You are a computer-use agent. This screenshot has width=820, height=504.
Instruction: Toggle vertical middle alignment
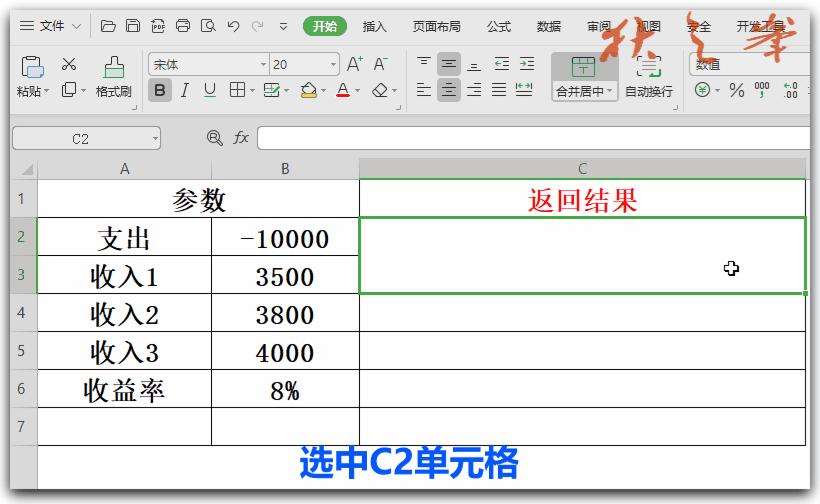click(x=449, y=64)
